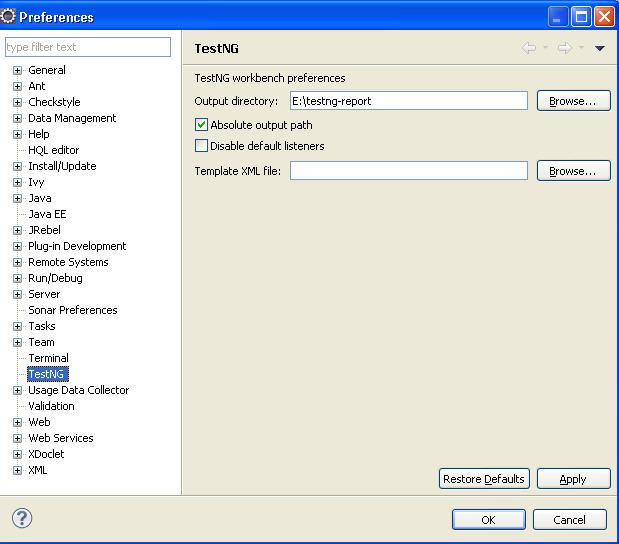Click the Output directory text field

409,101
